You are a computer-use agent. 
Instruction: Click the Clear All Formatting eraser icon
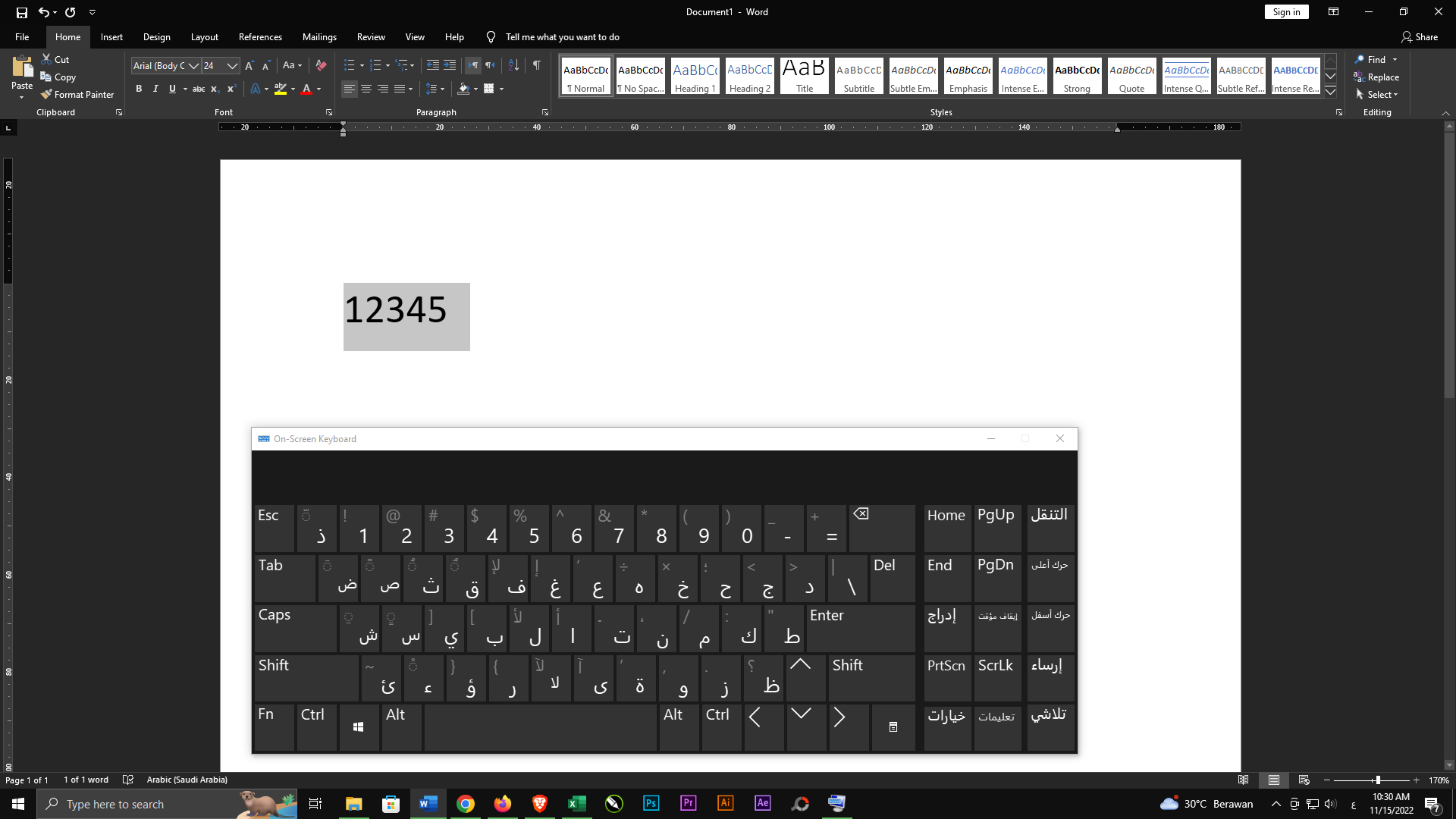(321, 66)
